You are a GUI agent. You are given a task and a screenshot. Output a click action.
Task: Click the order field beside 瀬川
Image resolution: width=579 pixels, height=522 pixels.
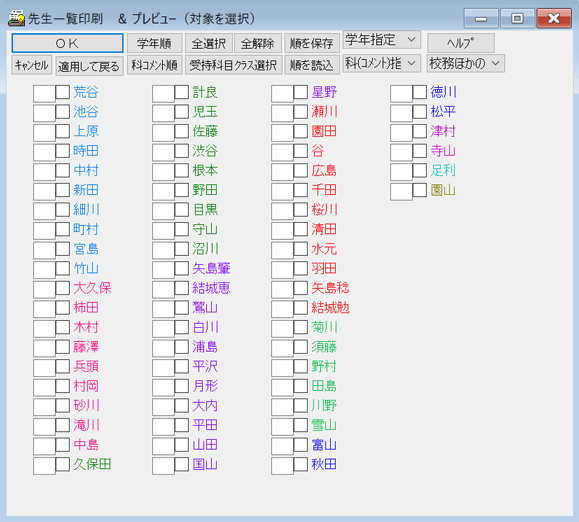pyautogui.click(x=282, y=113)
